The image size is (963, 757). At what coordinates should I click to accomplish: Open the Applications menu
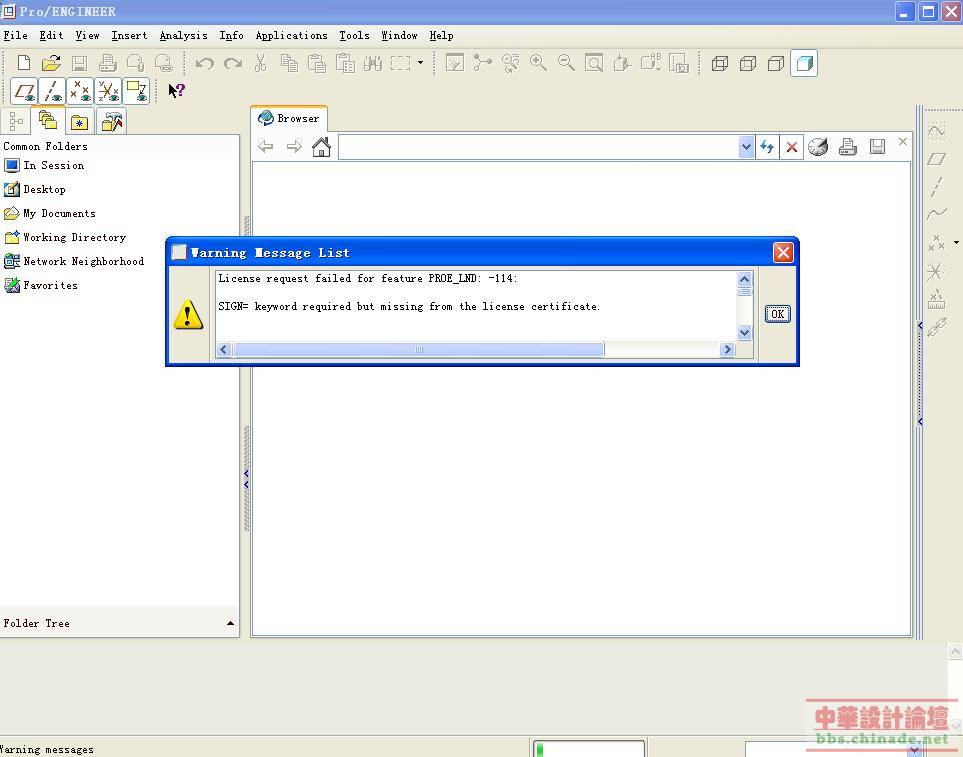[x=291, y=35]
